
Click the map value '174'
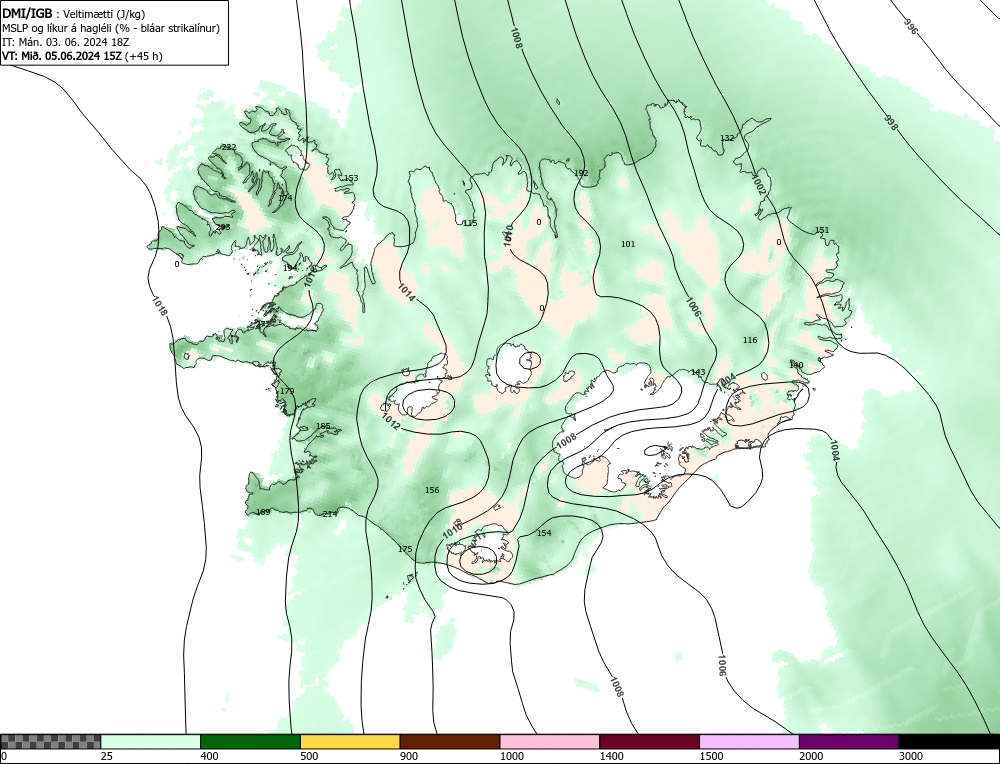pyautogui.click(x=285, y=198)
